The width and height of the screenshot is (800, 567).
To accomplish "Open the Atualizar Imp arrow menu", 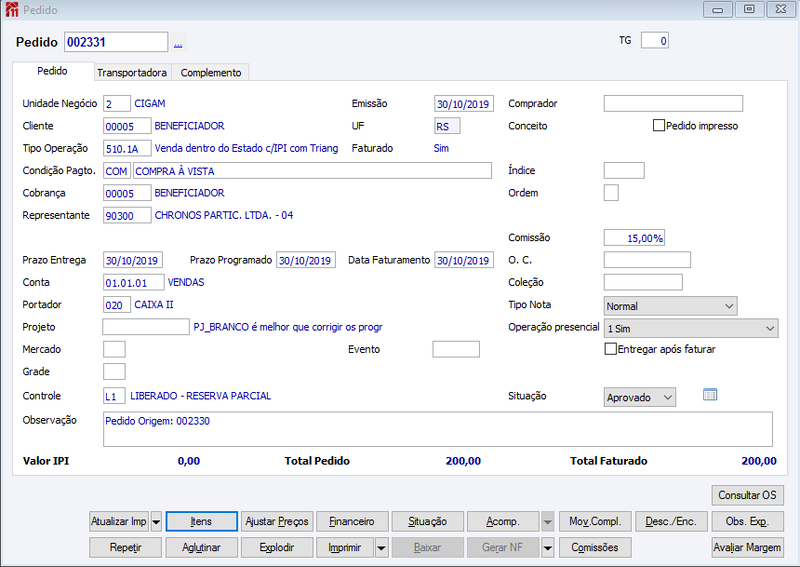I will 156,522.
